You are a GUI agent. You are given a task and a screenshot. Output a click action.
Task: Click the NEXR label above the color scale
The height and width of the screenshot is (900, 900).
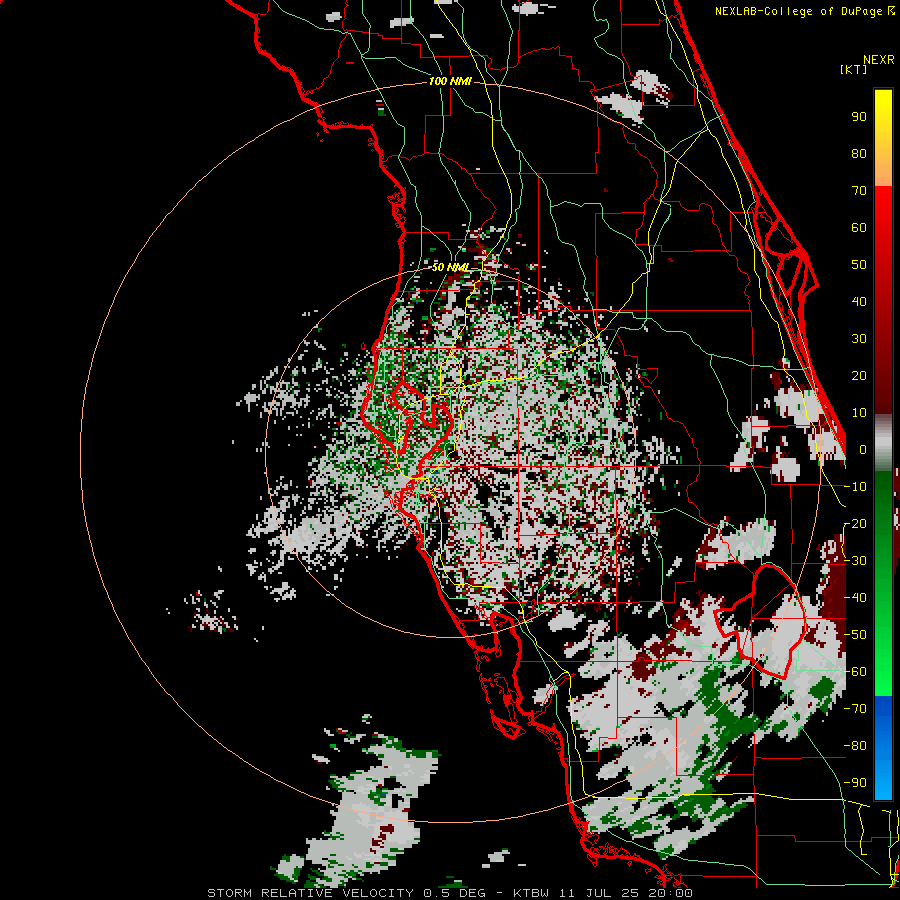pyautogui.click(x=878, y=60)
